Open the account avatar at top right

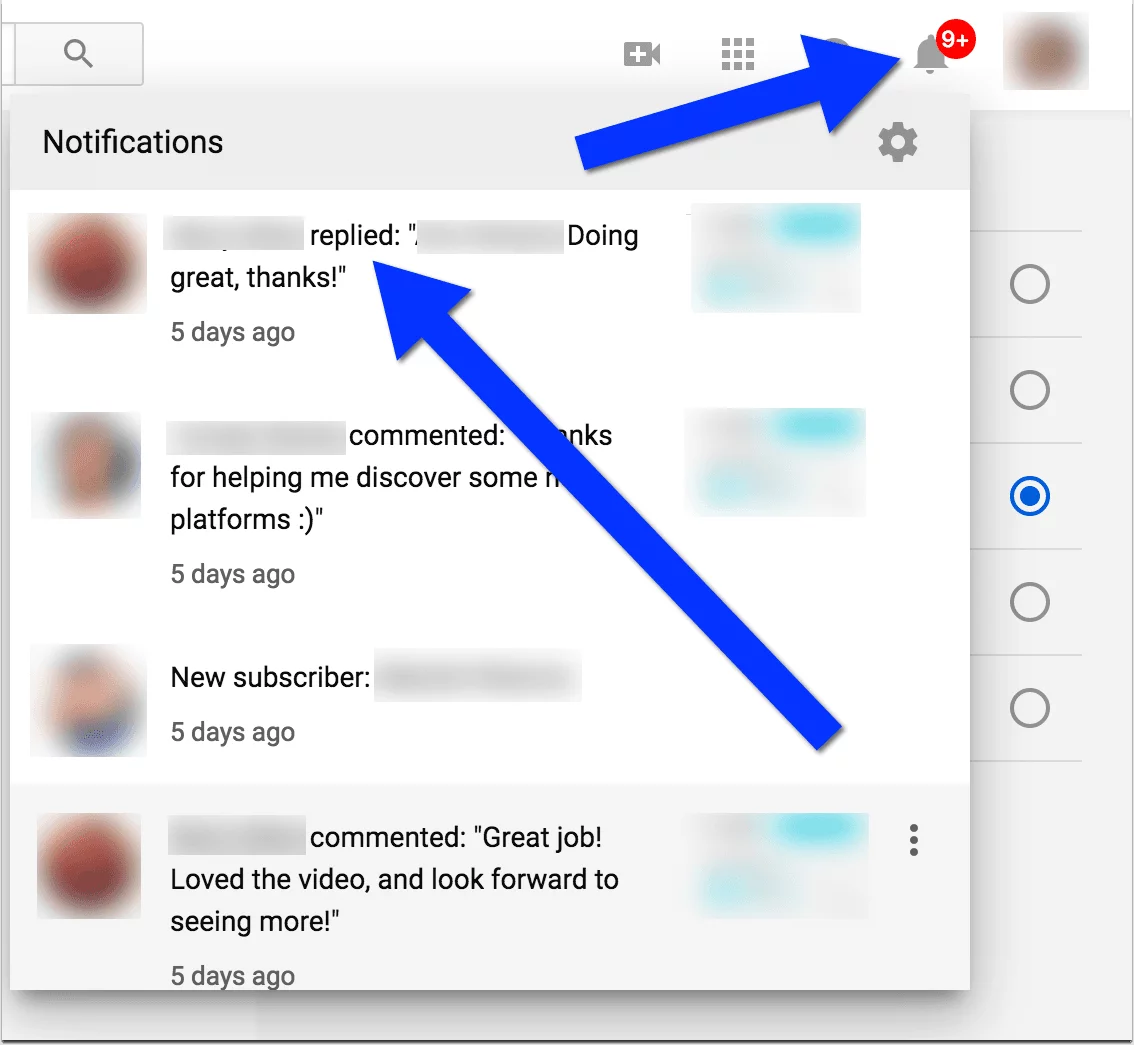tap(1046, 51)
